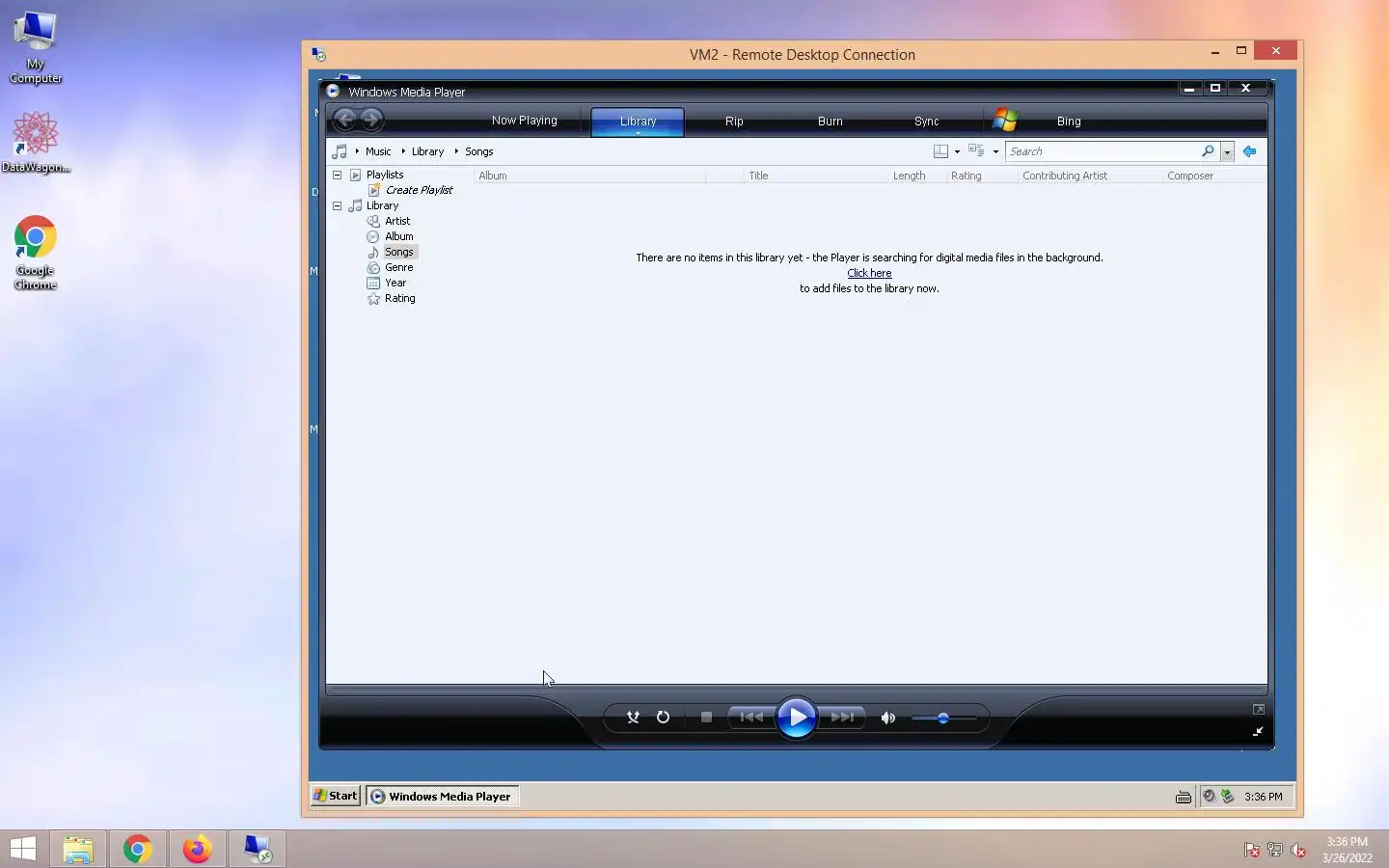Select Album under Library
The image size is (1389, 868).
click(399, 236)
